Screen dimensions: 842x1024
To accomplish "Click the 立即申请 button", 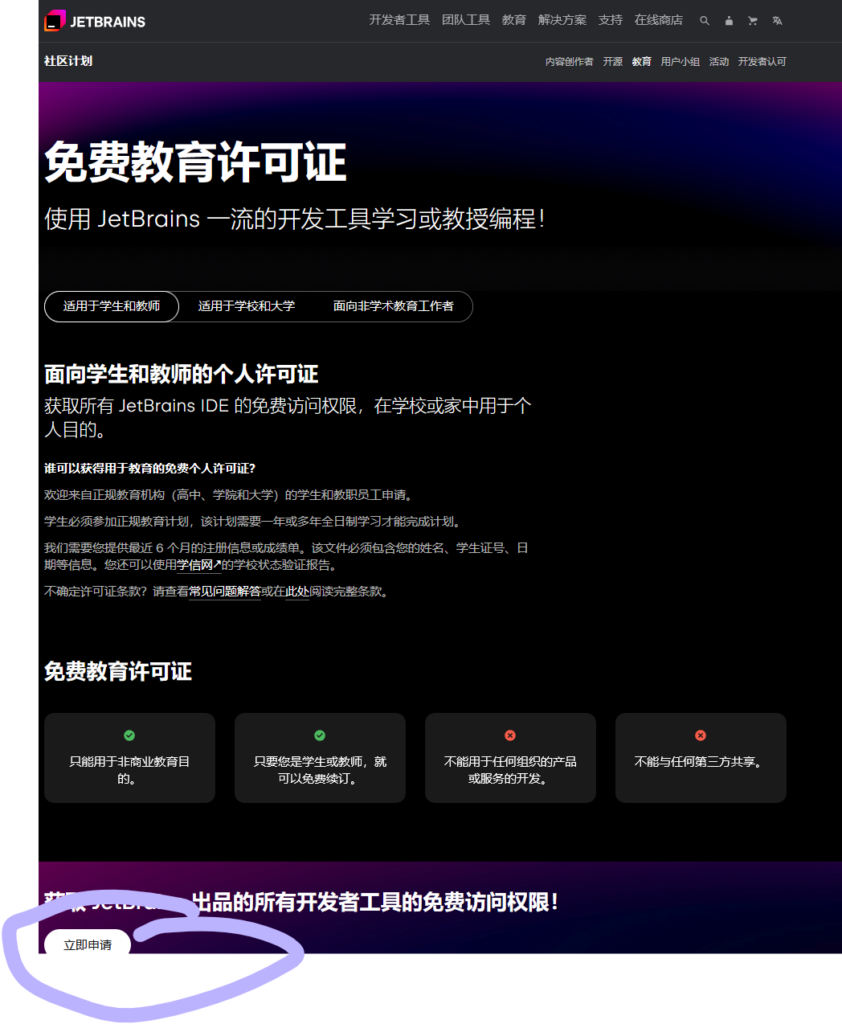I will (x=87, y=944).
